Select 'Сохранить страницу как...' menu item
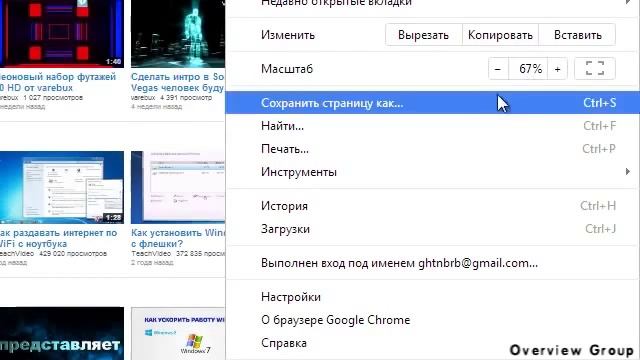Image resolution: width=640 pixels, height=360 pixels. [x=433, y=103]
